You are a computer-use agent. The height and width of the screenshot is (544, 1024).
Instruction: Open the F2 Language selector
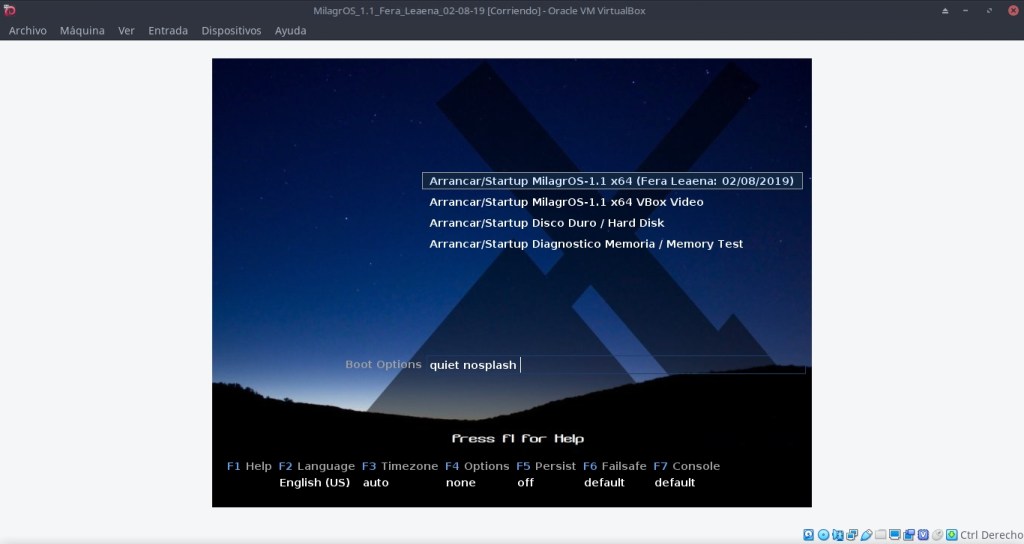[x=316, y=466]
